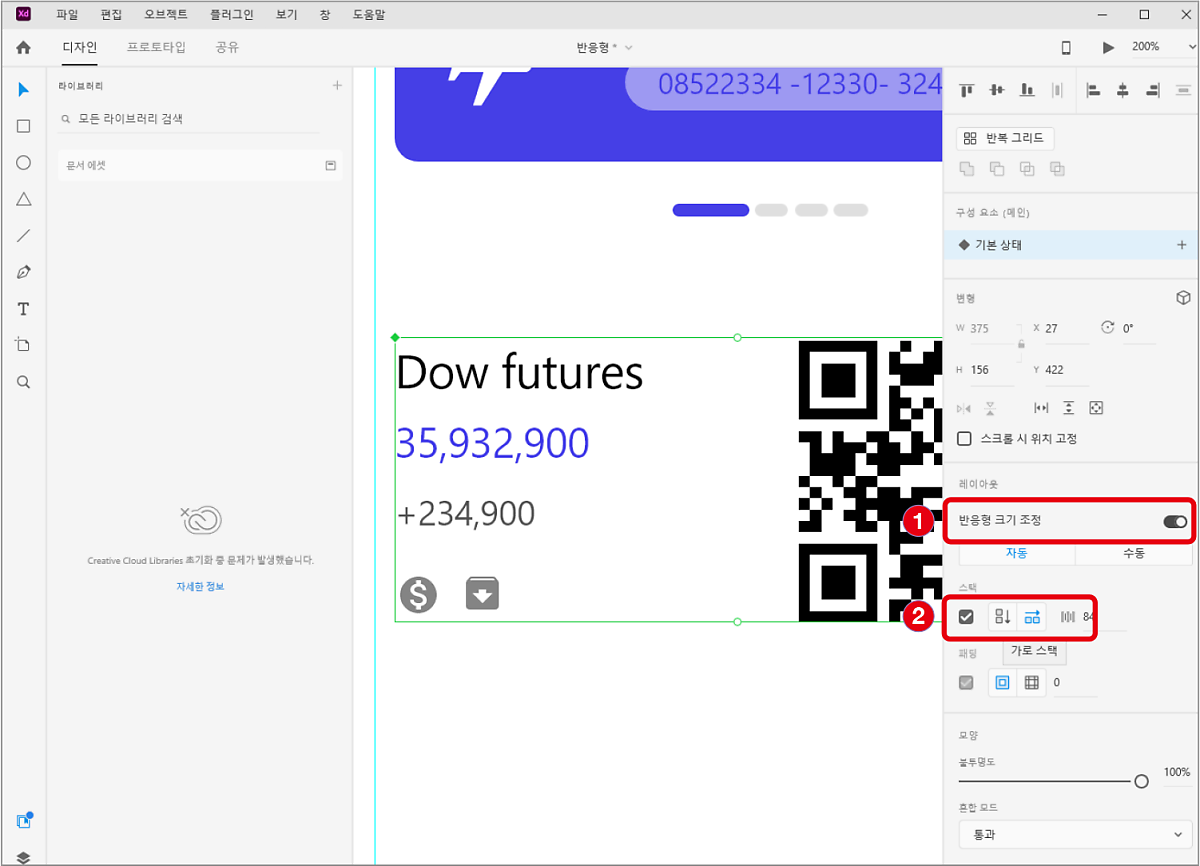Align selection to left edge
Screen dimensions: 1200x866
[1093, 90]
